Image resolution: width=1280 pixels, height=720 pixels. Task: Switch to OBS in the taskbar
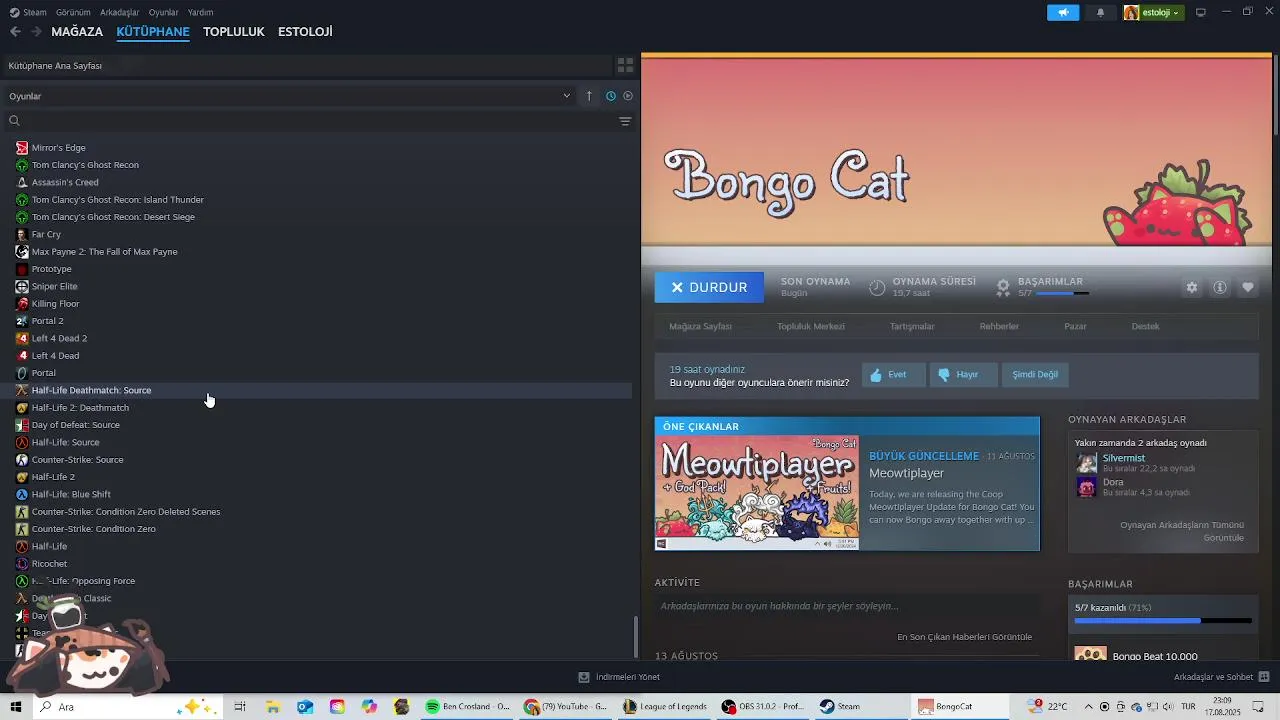coord(764,706)
